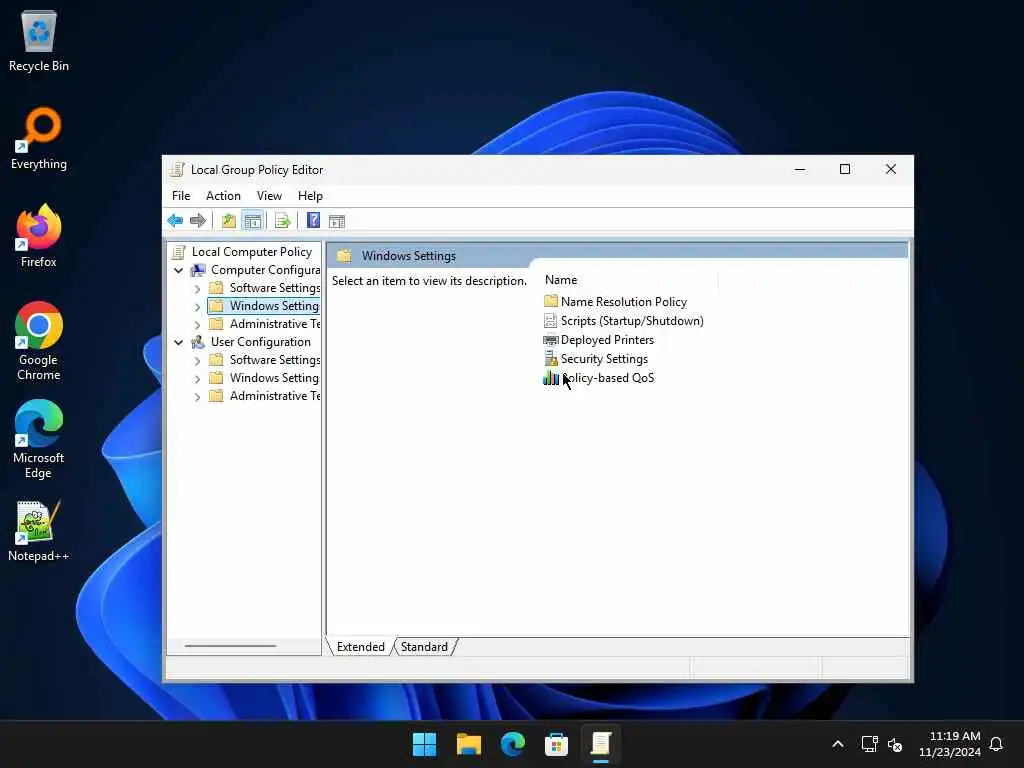This screenshot has height=768, width=1024.
Task: Open the Firefox desktop shortcut
Action: point(39,236)
